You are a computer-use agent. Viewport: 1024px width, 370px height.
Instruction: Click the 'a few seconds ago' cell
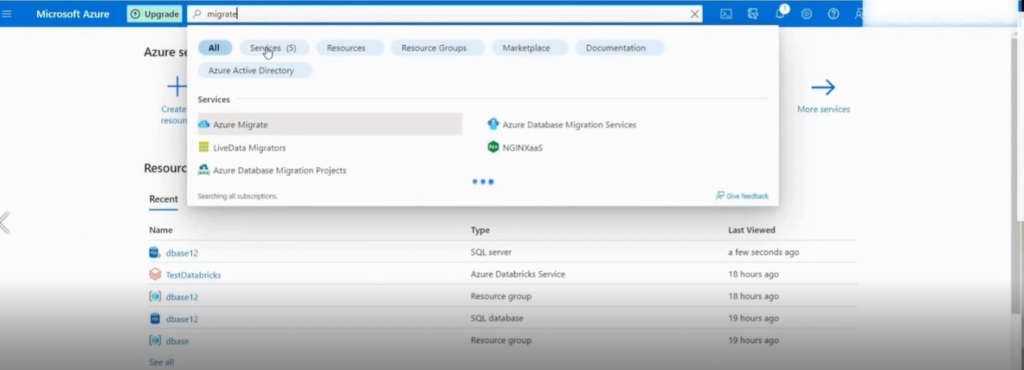coord(763,252)
